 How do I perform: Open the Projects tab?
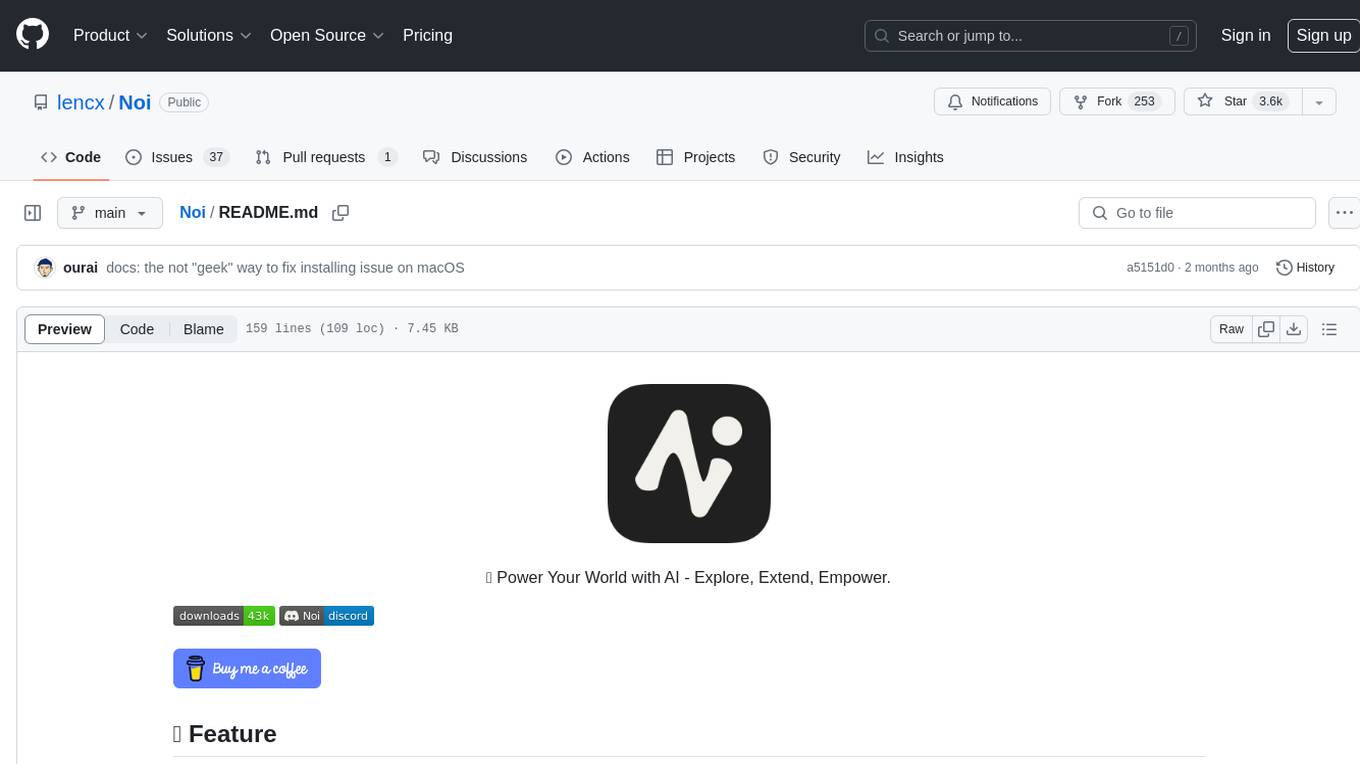[x=696, y=157]
